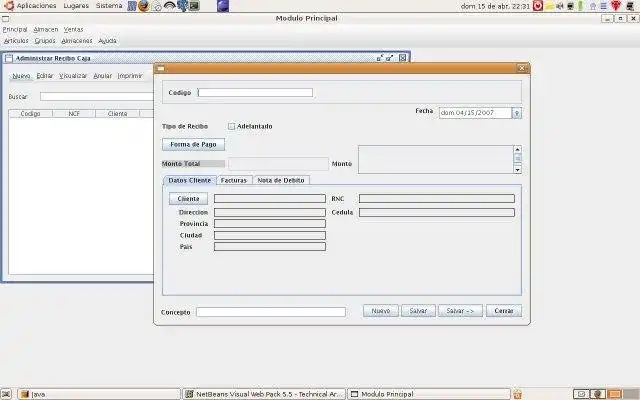Open the Lugares menu in top panel
The height and width of the screenshot is (400, 640).
click(76, 6)
